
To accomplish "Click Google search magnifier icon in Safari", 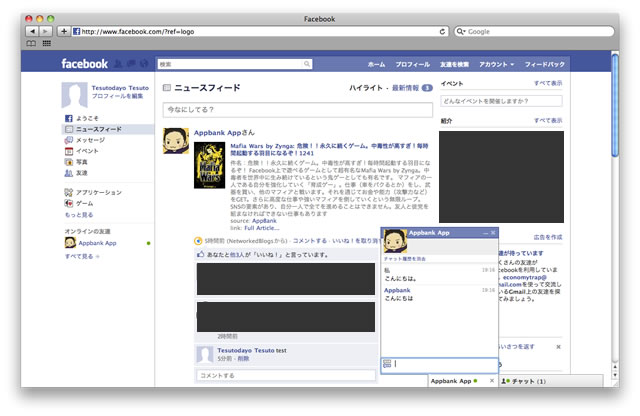I will point(459,31).
